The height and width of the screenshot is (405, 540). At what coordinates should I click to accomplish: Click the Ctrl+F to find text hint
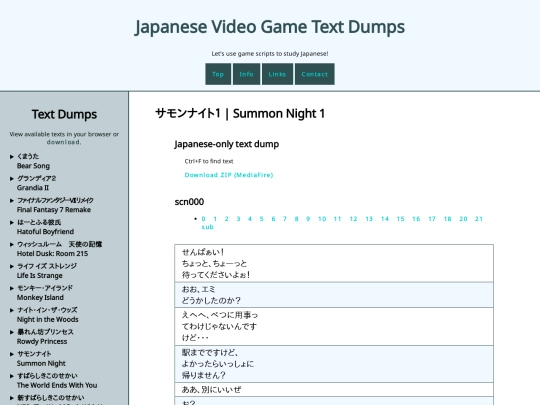209,161
